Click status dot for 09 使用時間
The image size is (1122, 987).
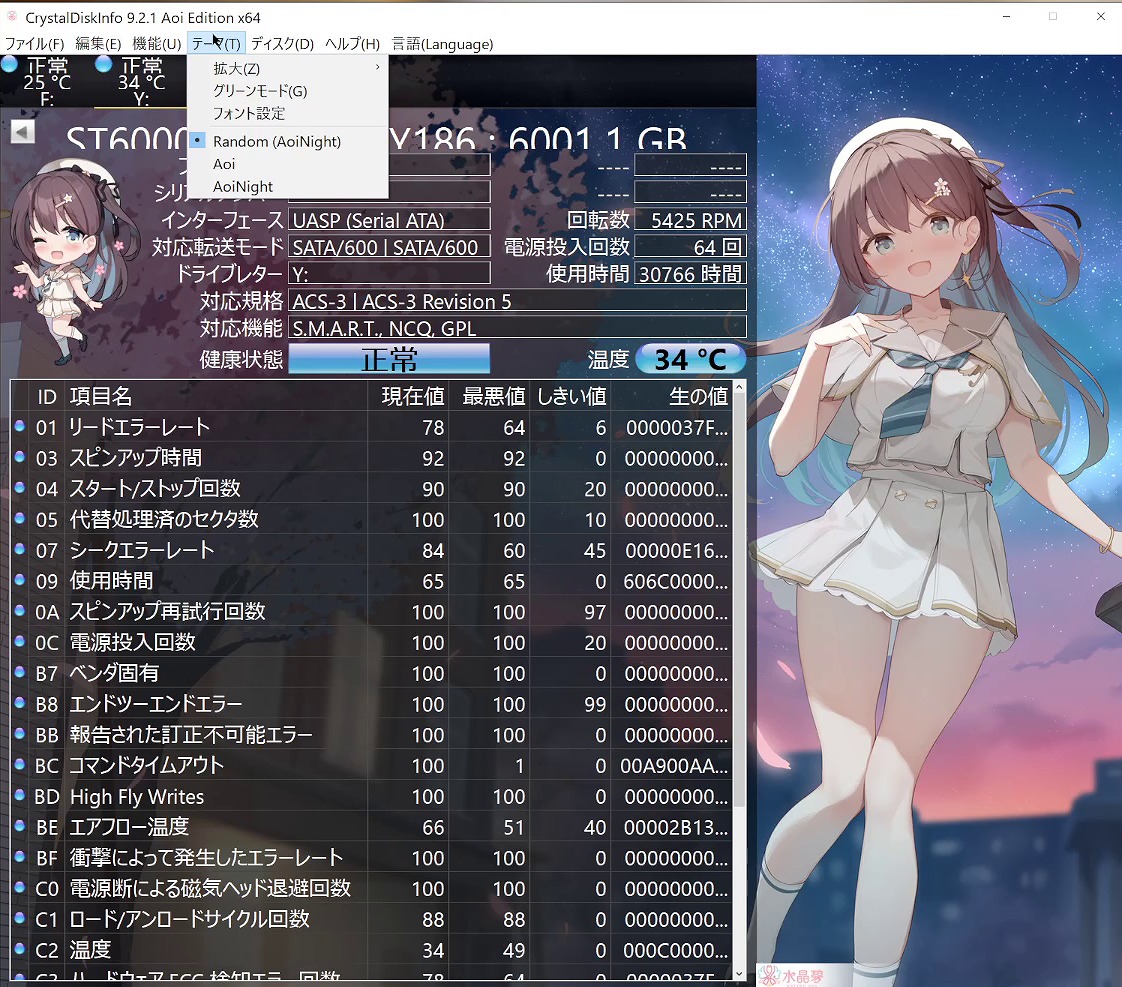(x=20, y=580)
